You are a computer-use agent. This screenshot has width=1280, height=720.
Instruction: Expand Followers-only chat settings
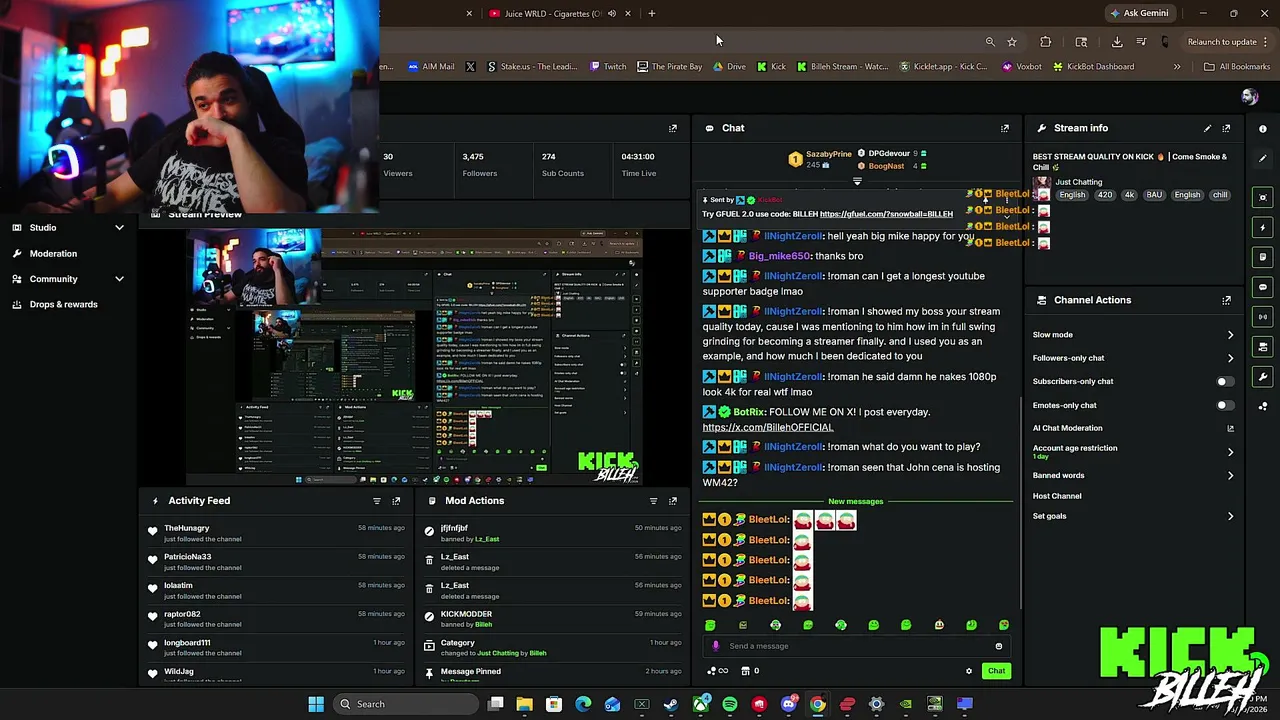tap(1230, 358)
